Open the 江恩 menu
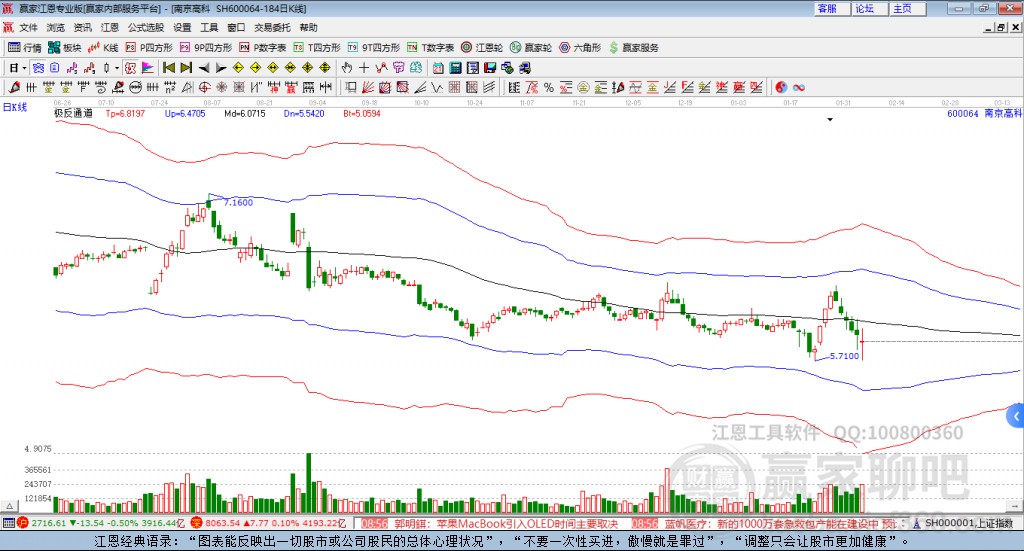Screen dimensions: 1024x551 (x=109, y=27)
